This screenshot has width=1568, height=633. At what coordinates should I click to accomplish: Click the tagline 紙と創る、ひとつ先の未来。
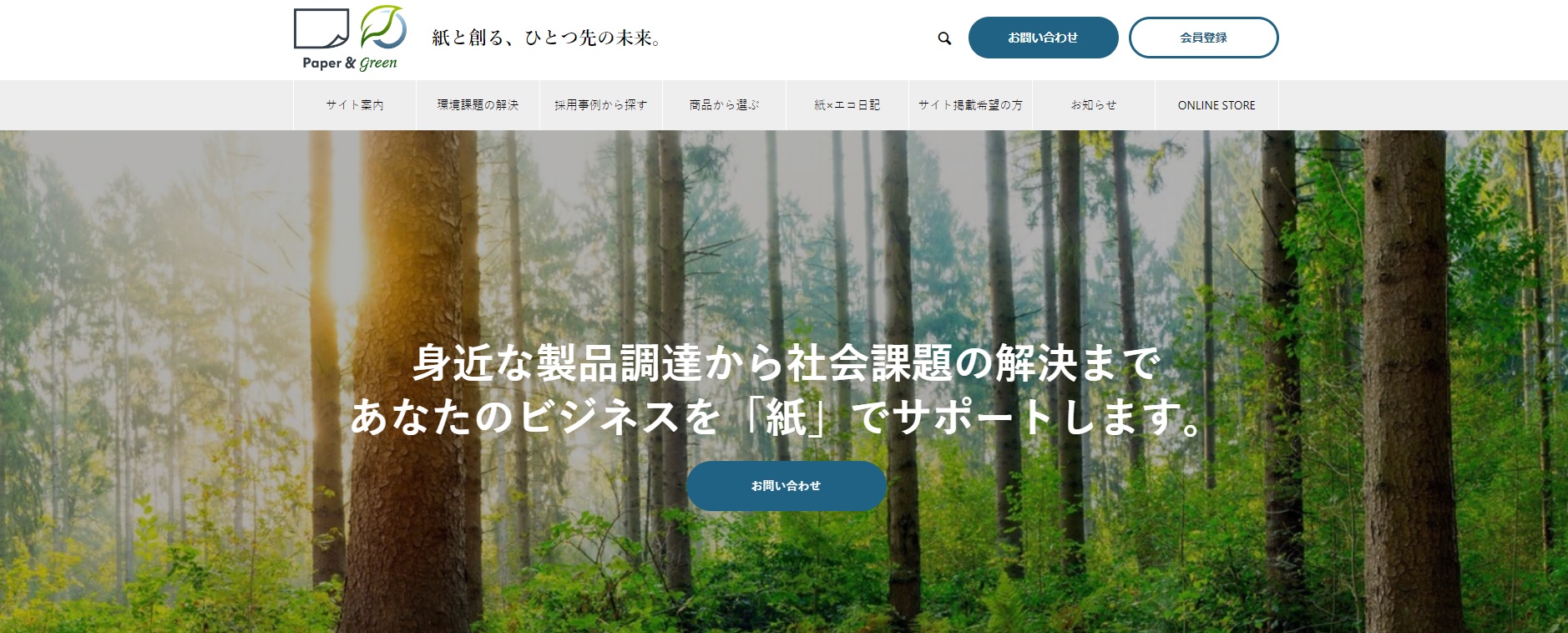coord(547,38)
